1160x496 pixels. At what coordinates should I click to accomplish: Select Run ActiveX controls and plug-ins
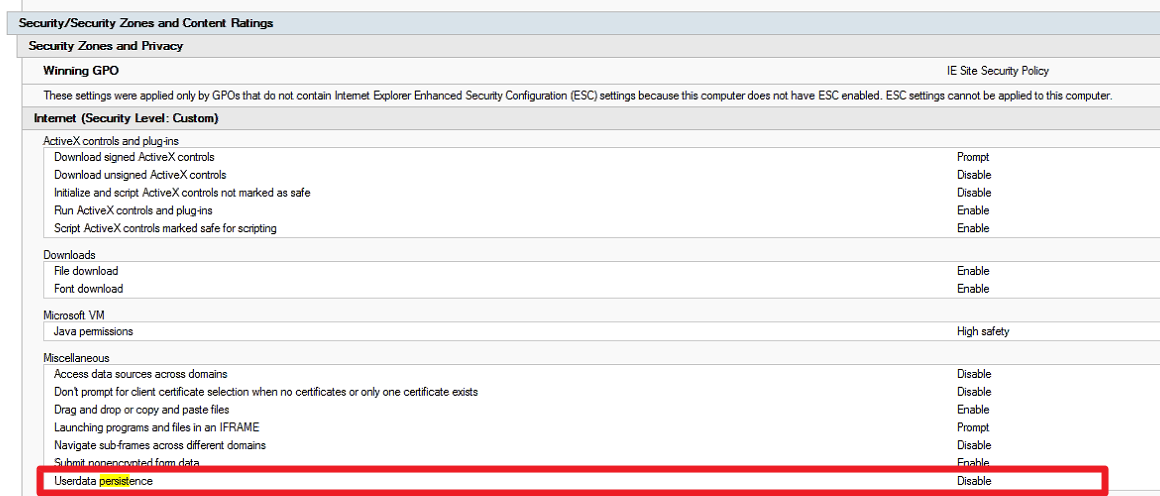pyautogui.click(x=133, y=211)
